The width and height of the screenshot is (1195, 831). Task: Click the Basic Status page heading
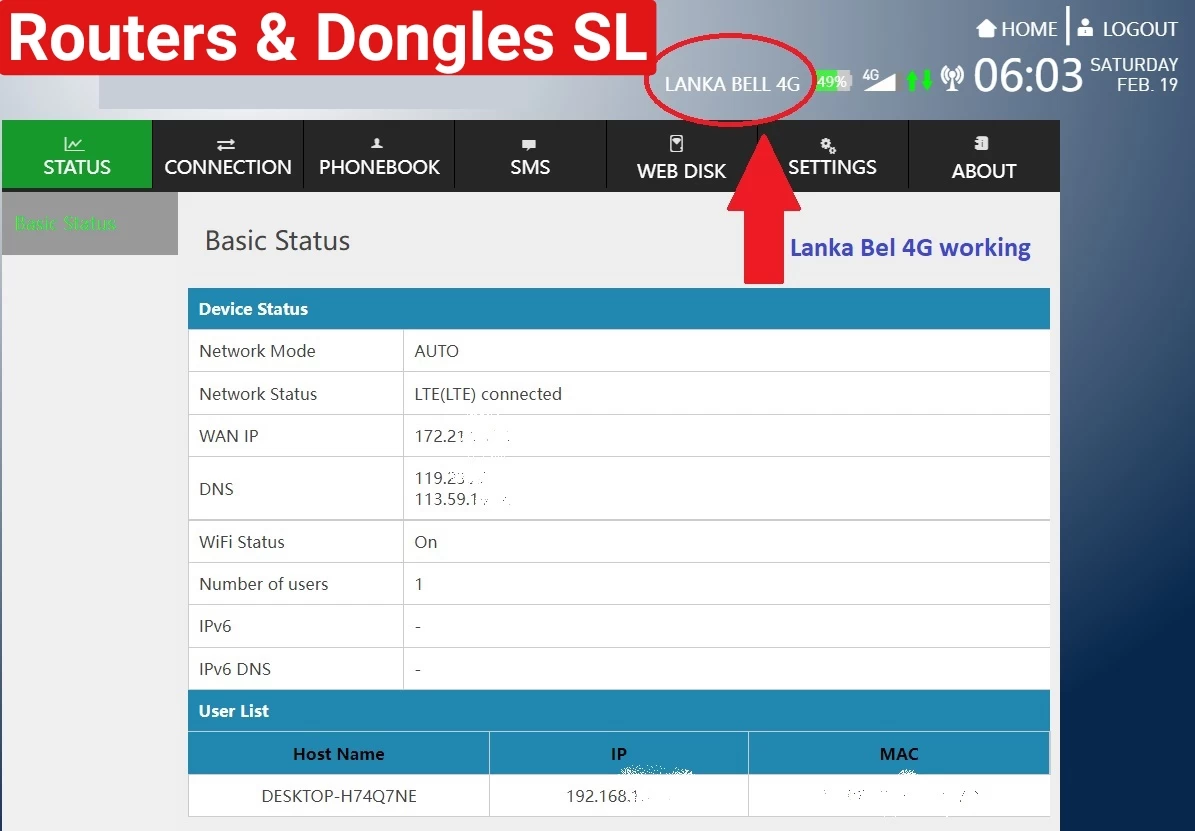[x=277, y=241]
